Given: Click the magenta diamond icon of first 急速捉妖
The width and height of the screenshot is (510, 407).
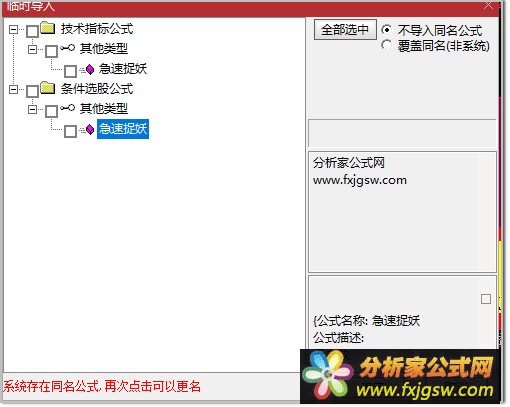Looking at the screenshot, I should [x=90, y=69].
